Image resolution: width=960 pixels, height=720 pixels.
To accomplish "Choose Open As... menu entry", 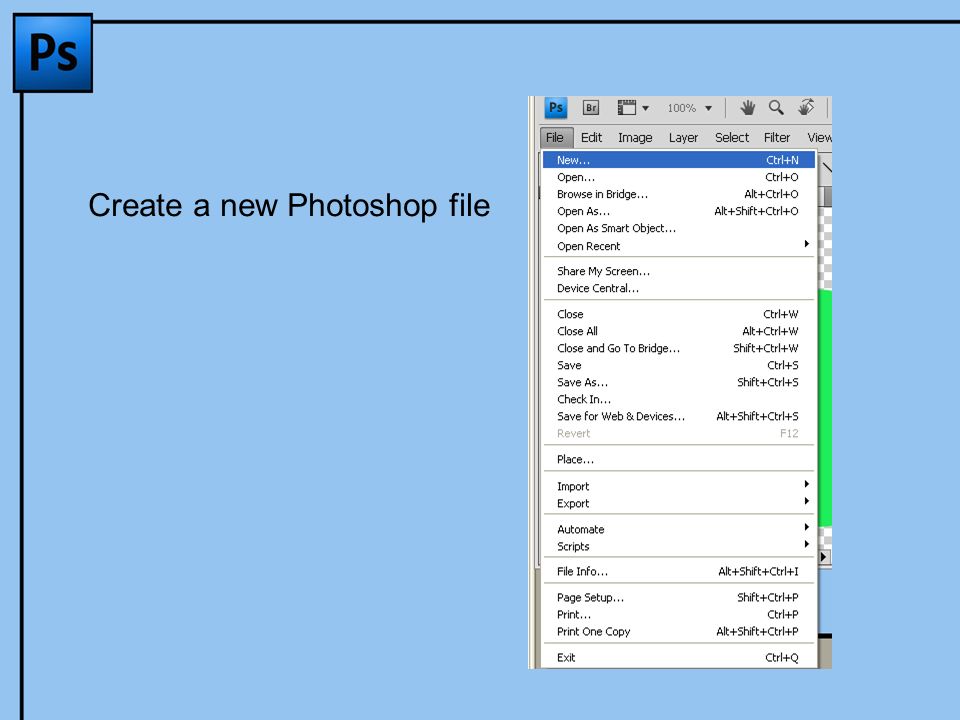I will pos(678,211).
